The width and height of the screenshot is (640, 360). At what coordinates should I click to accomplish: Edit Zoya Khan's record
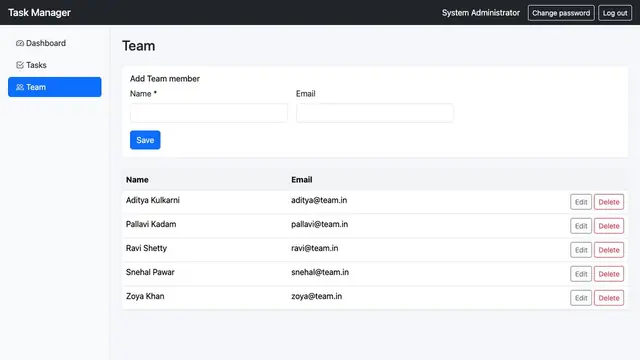coord(581,298)
